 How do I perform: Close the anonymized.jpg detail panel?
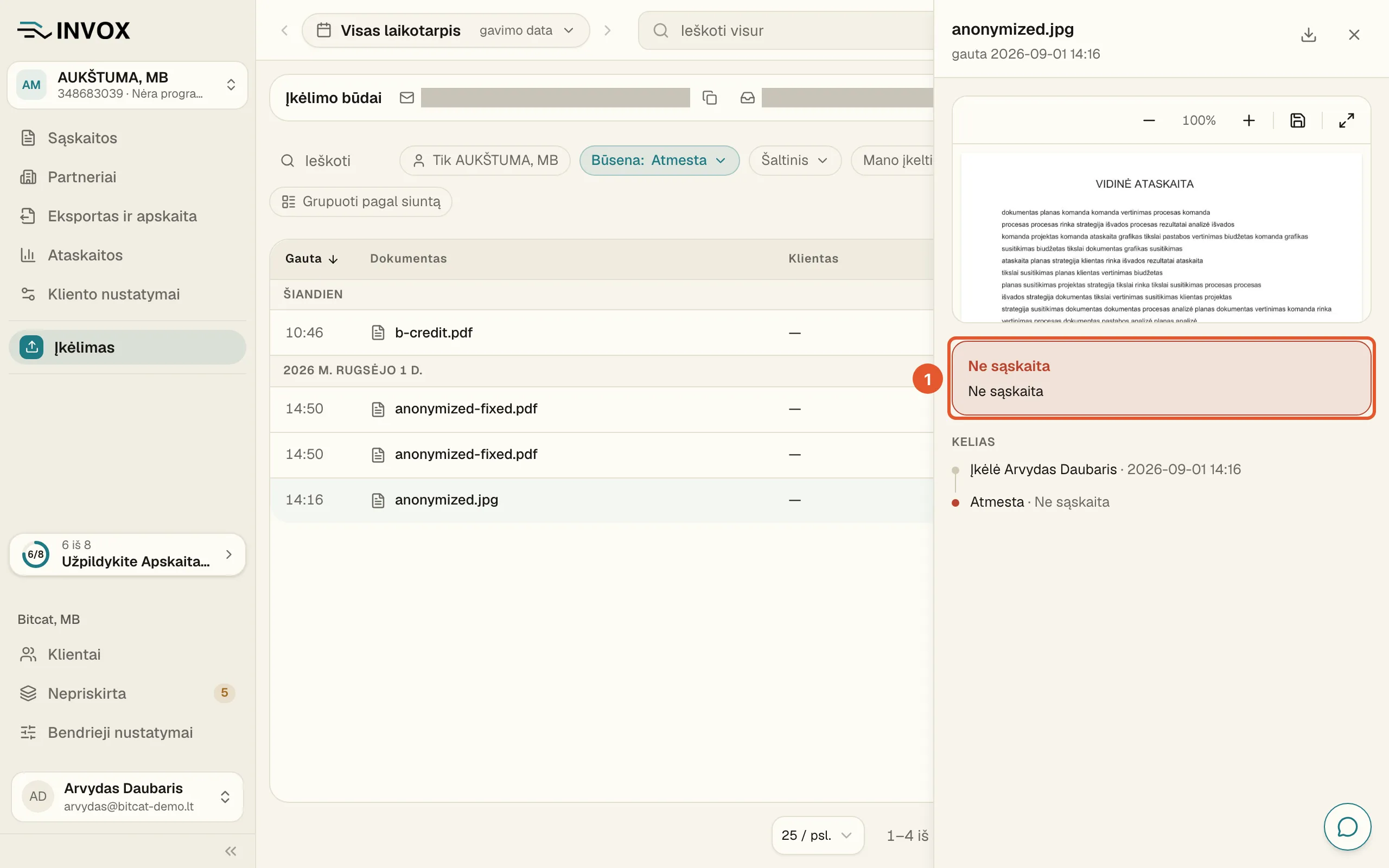coord(1354,35)
